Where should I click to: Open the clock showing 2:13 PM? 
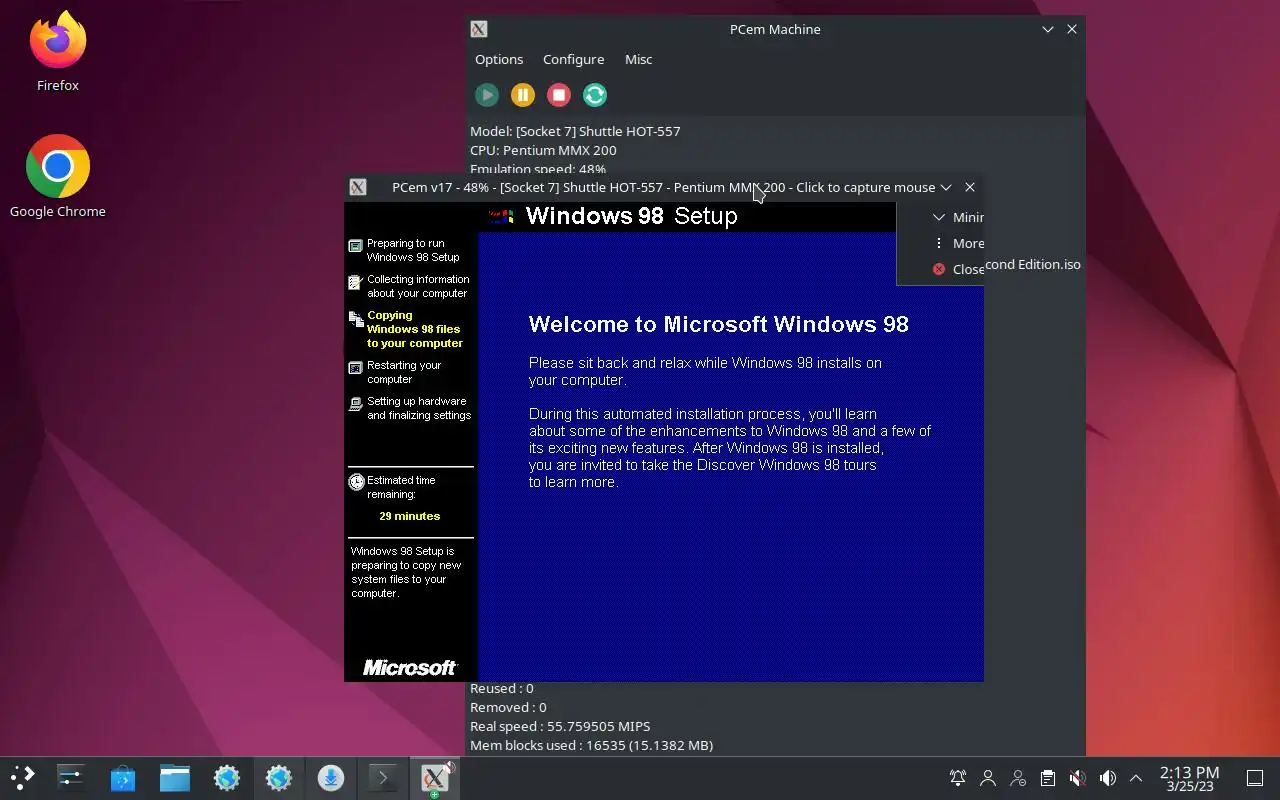coord(1189,778)
